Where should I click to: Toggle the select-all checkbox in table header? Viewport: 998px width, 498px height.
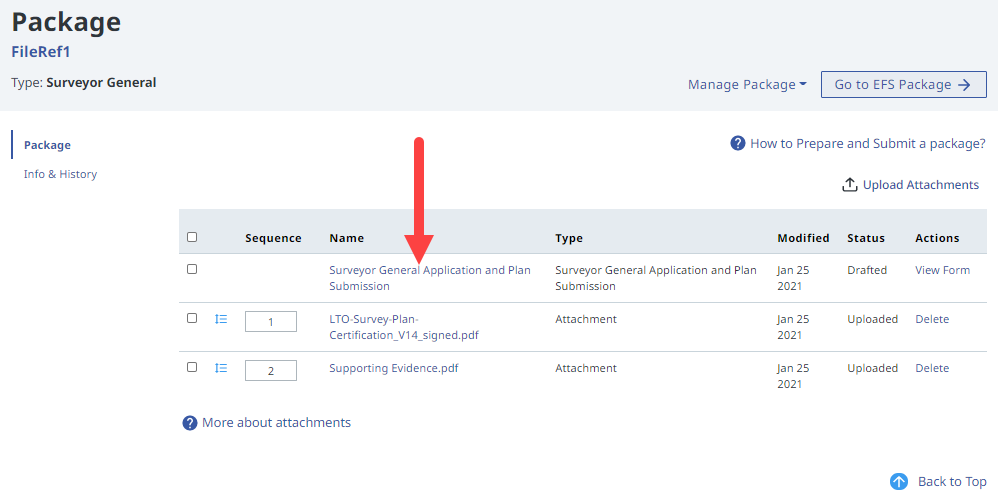click(192, 237)
